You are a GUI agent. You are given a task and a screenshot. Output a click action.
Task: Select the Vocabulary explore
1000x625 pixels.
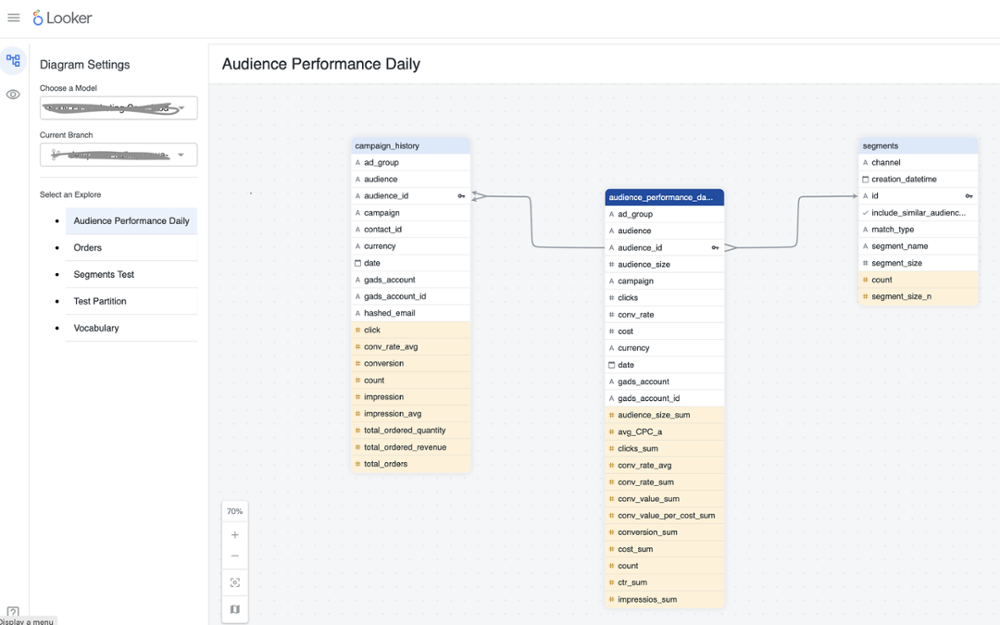click(x=97, y=327)
